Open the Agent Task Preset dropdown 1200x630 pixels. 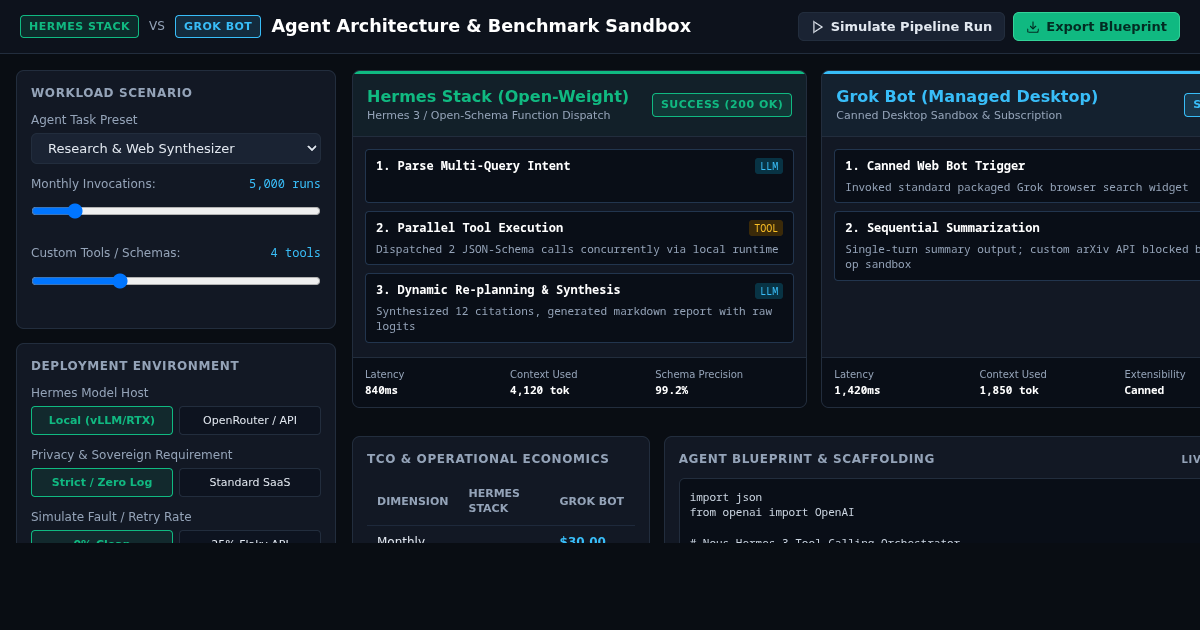point(176,149)
